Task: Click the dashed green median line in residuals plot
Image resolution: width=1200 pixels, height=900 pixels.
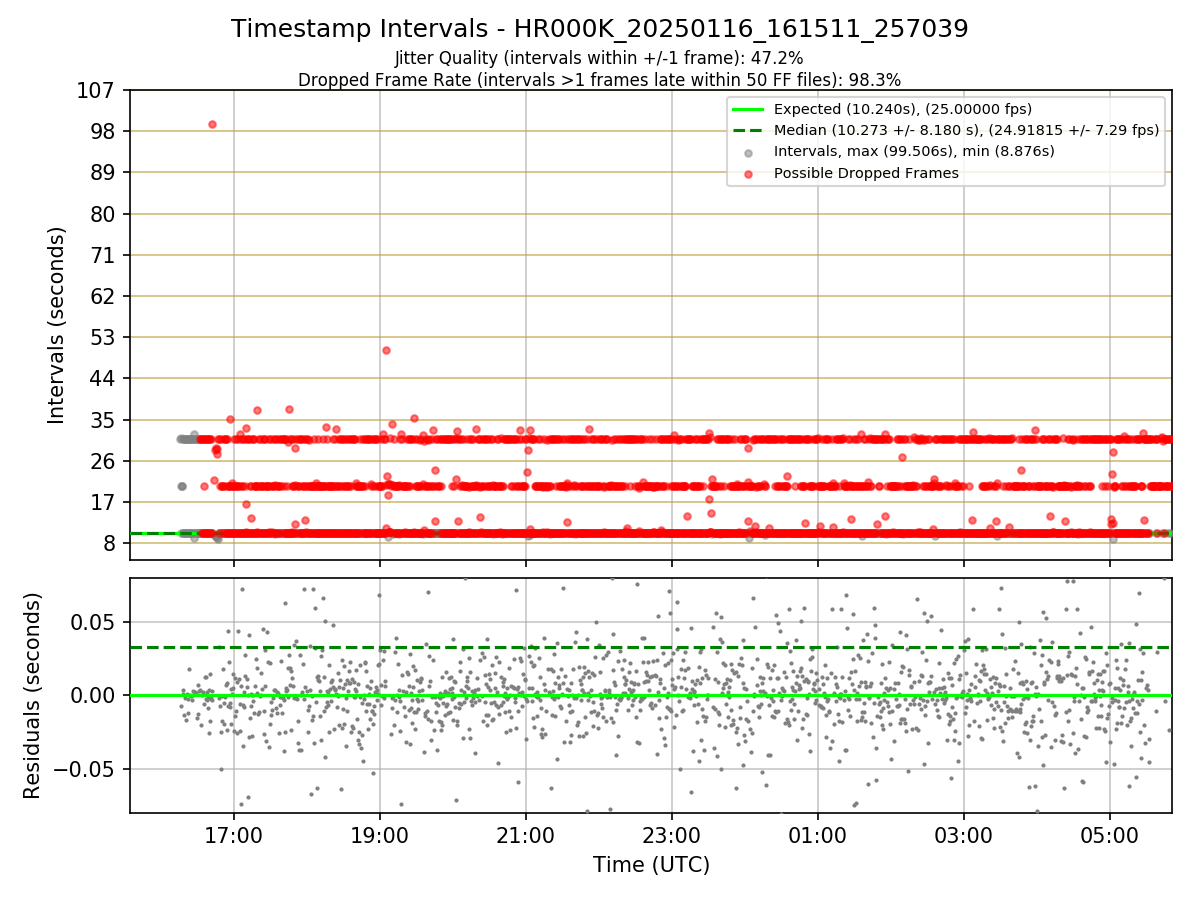Action: 651,648
